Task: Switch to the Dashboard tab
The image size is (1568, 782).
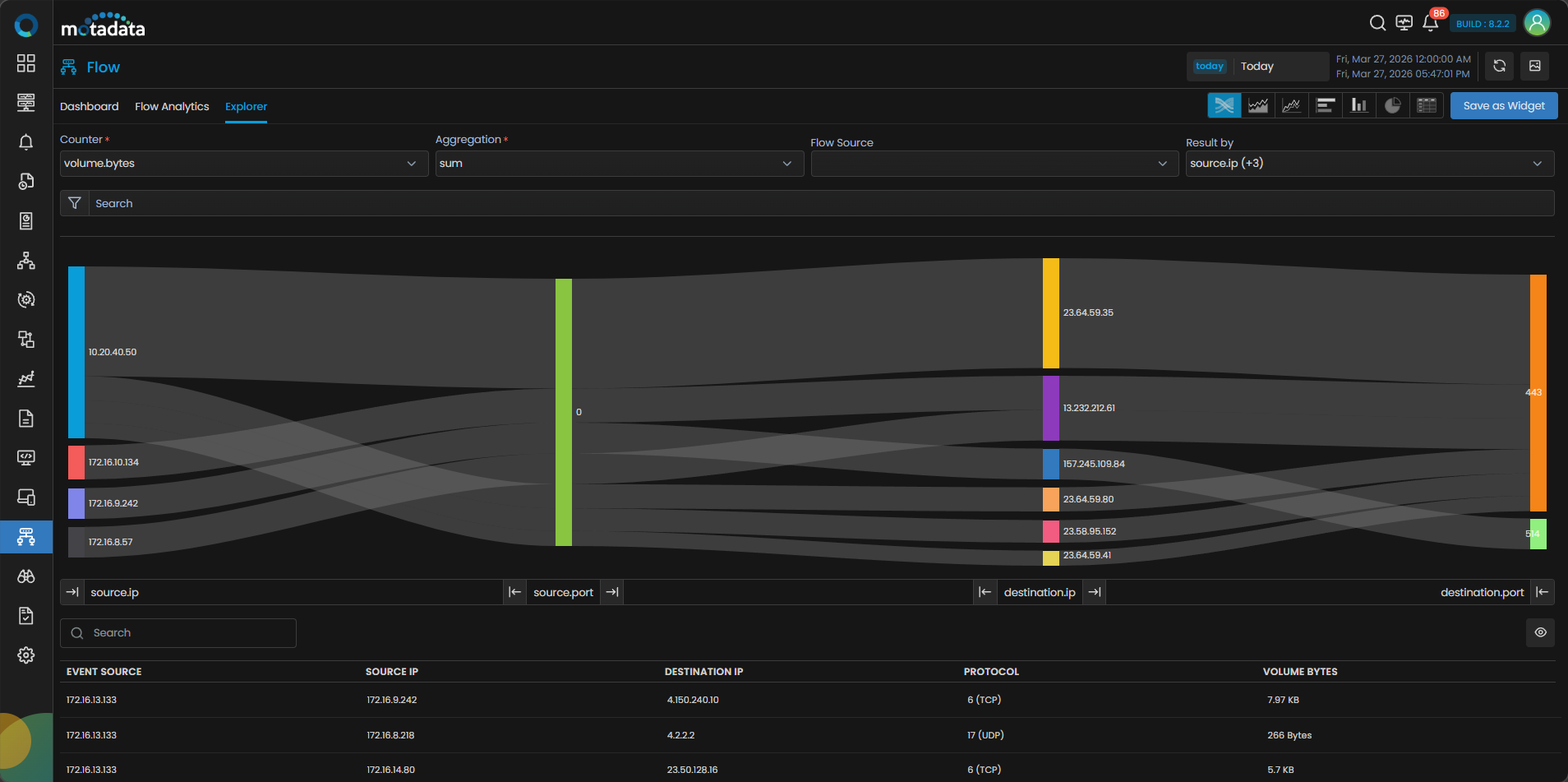Action: (x=89, y=107)
